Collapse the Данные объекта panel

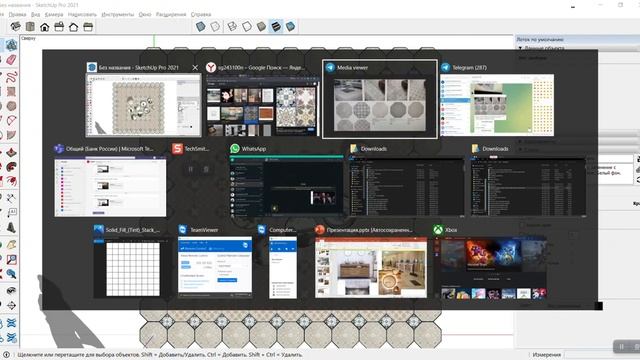[520, 48]
